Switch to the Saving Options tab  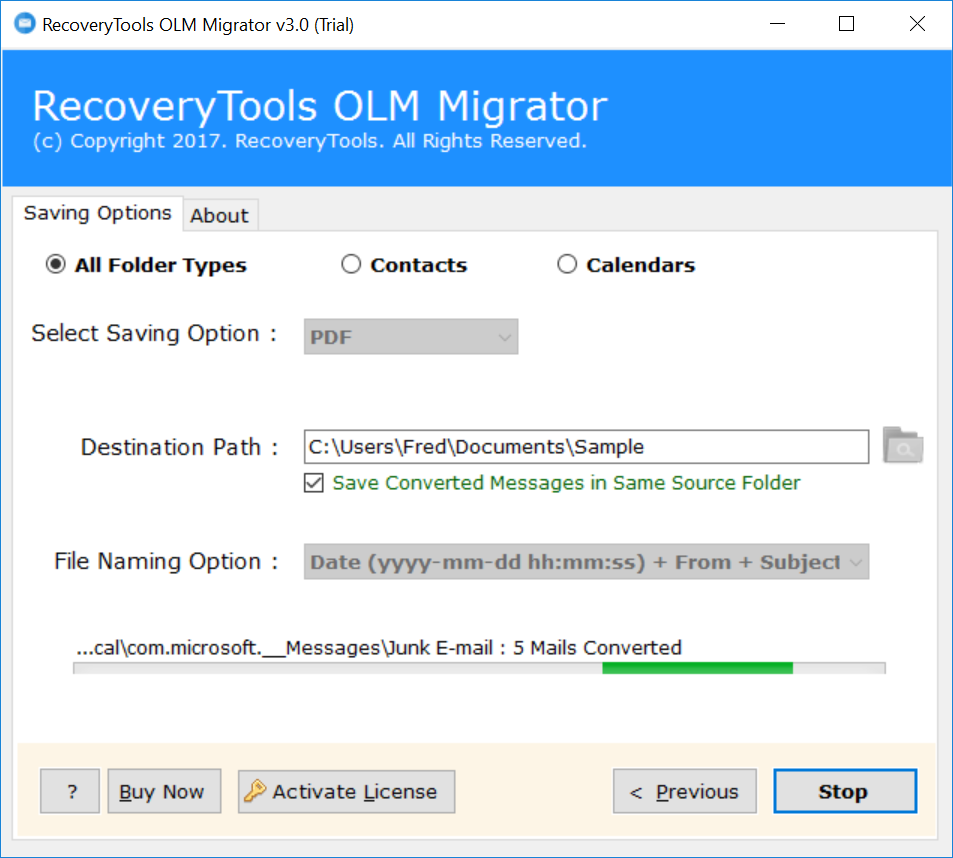pos(97,213)
